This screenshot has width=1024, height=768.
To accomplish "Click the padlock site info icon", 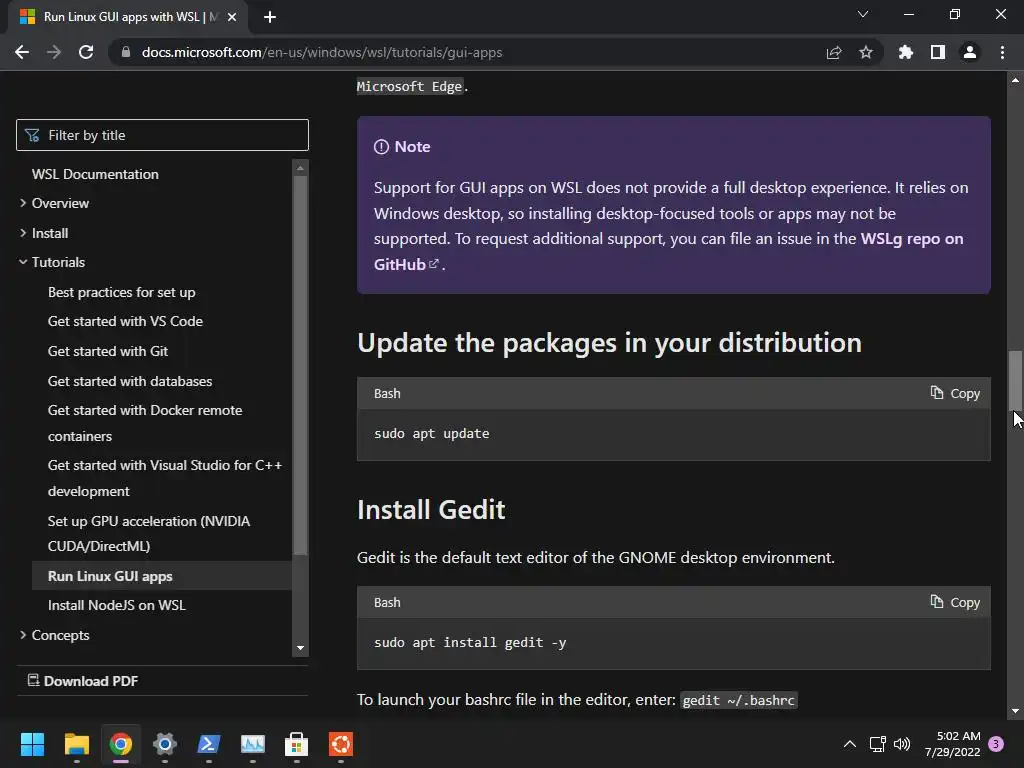I will (x=126, y=52).
